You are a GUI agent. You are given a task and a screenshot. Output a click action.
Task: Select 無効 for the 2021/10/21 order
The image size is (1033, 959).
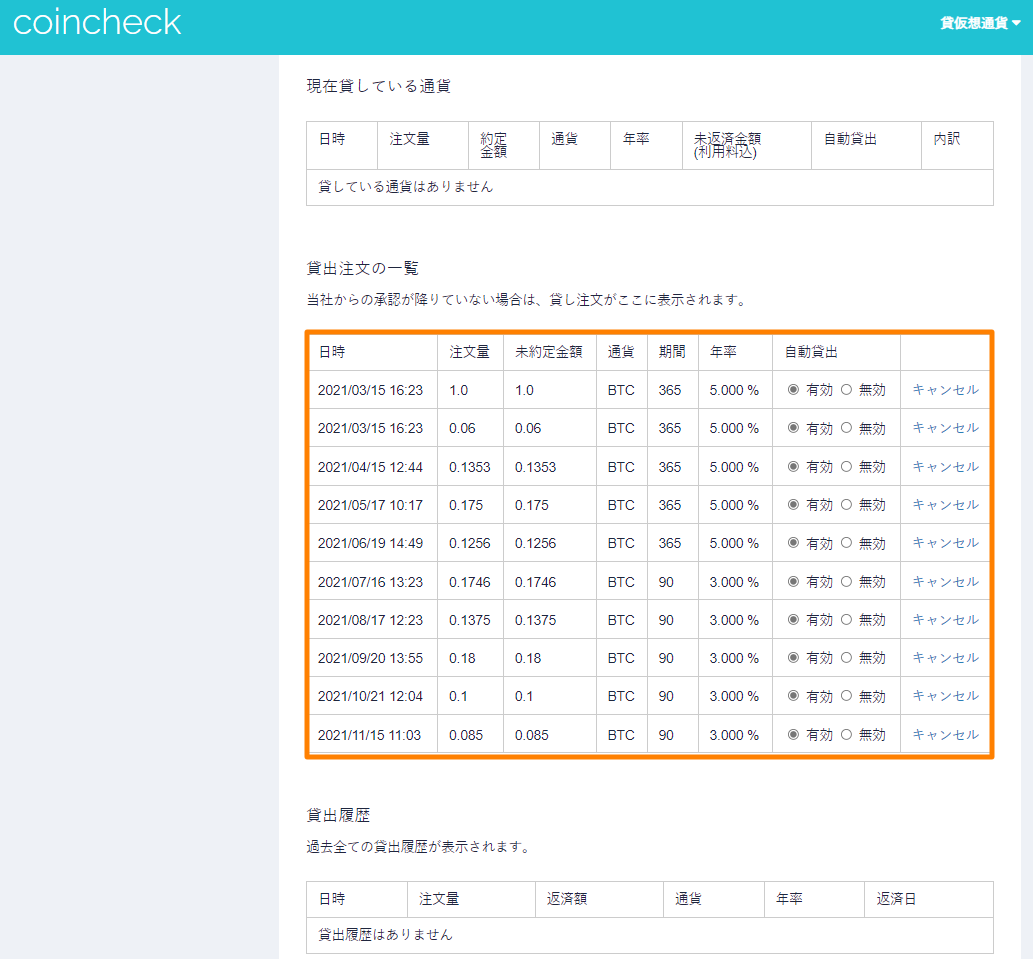(847, 696)
